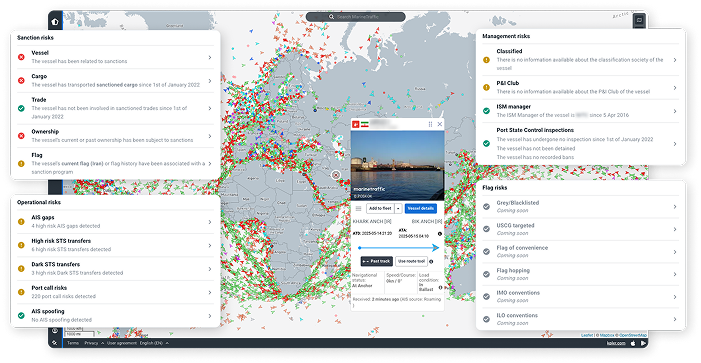
Task: Select the Flag hopping row
Action: point(580,274)
